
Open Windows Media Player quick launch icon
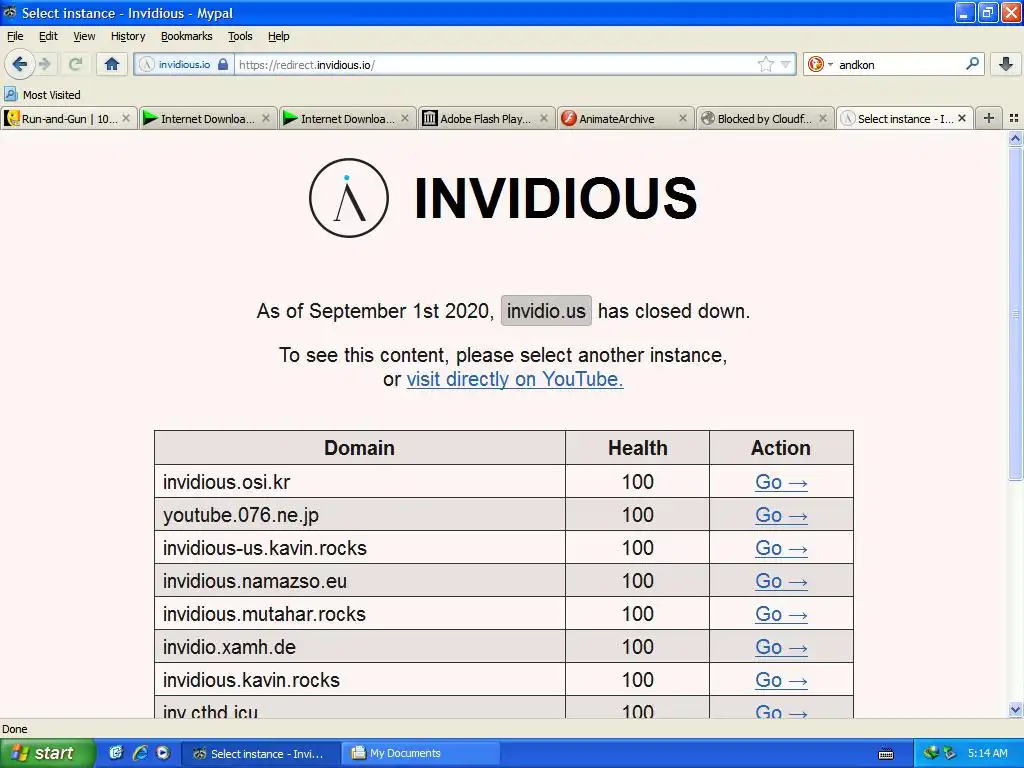[163, 753]
